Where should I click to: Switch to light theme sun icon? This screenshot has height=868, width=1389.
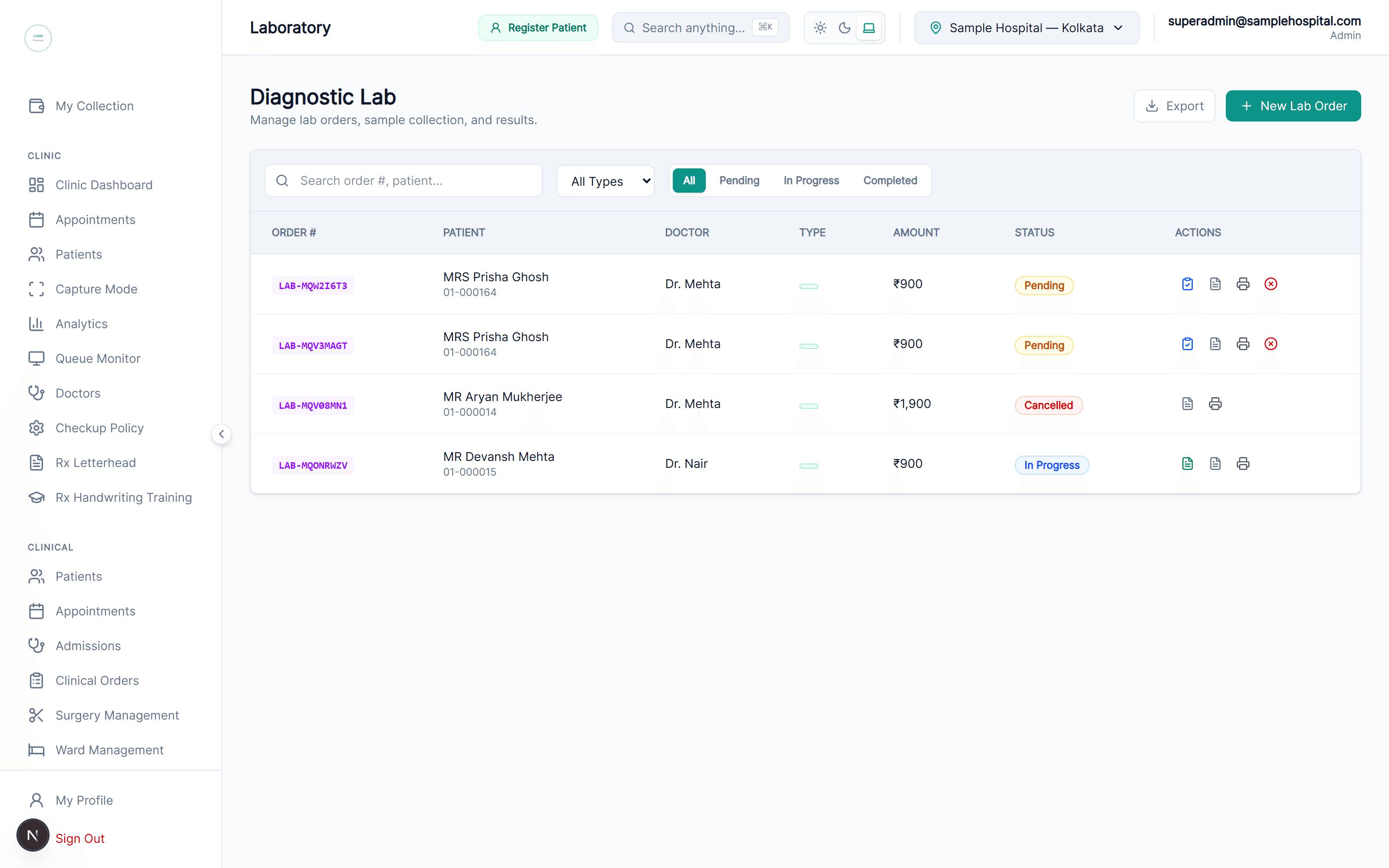(820, 27)
